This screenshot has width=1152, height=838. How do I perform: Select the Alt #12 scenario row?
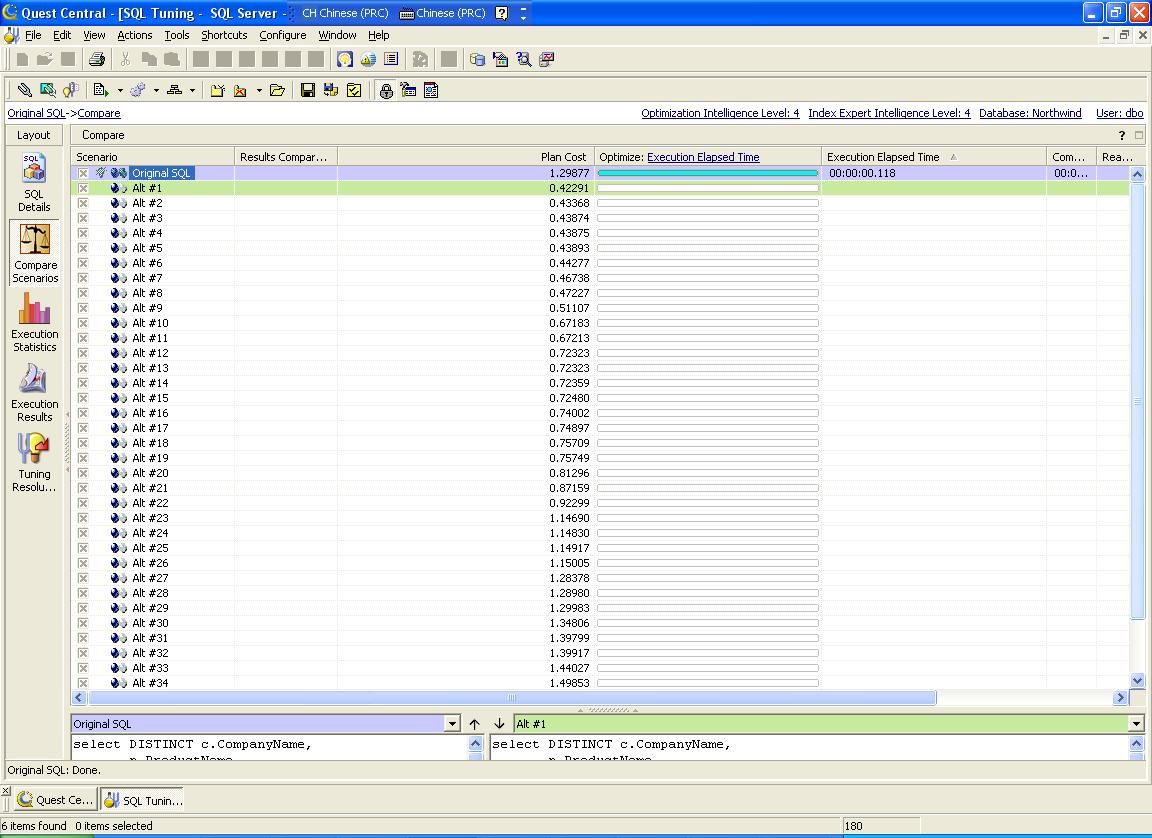tap(150, 352)
